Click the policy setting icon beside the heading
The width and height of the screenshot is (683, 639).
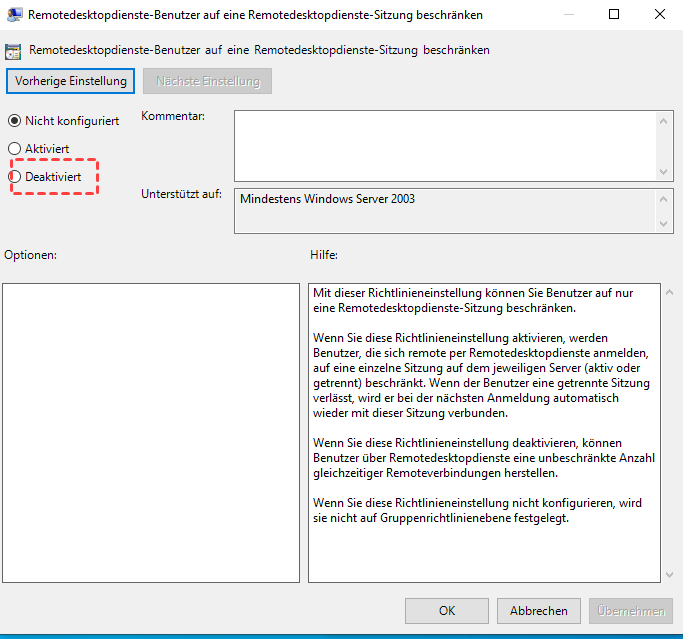14,49
